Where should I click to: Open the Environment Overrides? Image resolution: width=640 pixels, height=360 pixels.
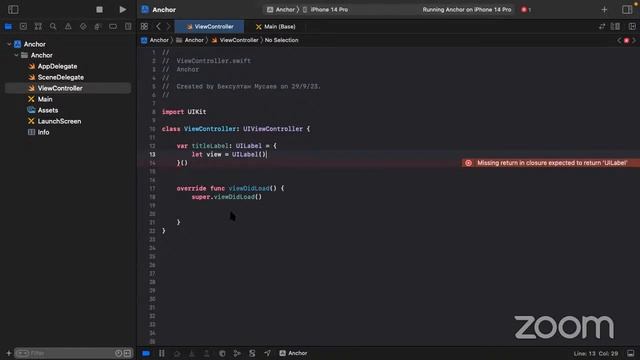click(x=252, y=353)
